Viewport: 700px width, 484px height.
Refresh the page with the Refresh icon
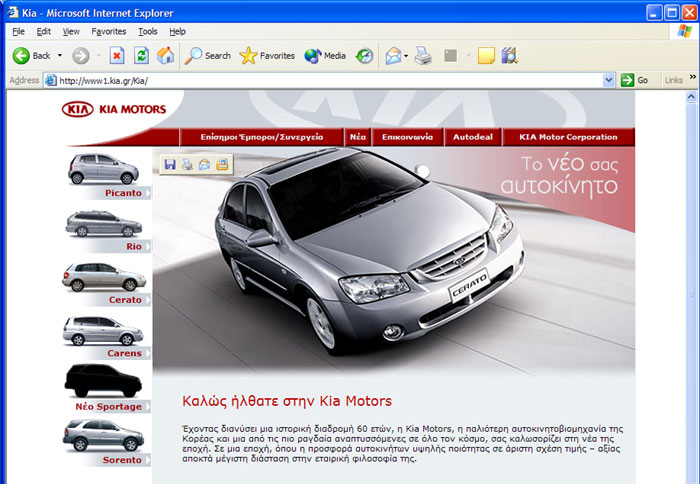pyautogui.click(x=142, y=56)
